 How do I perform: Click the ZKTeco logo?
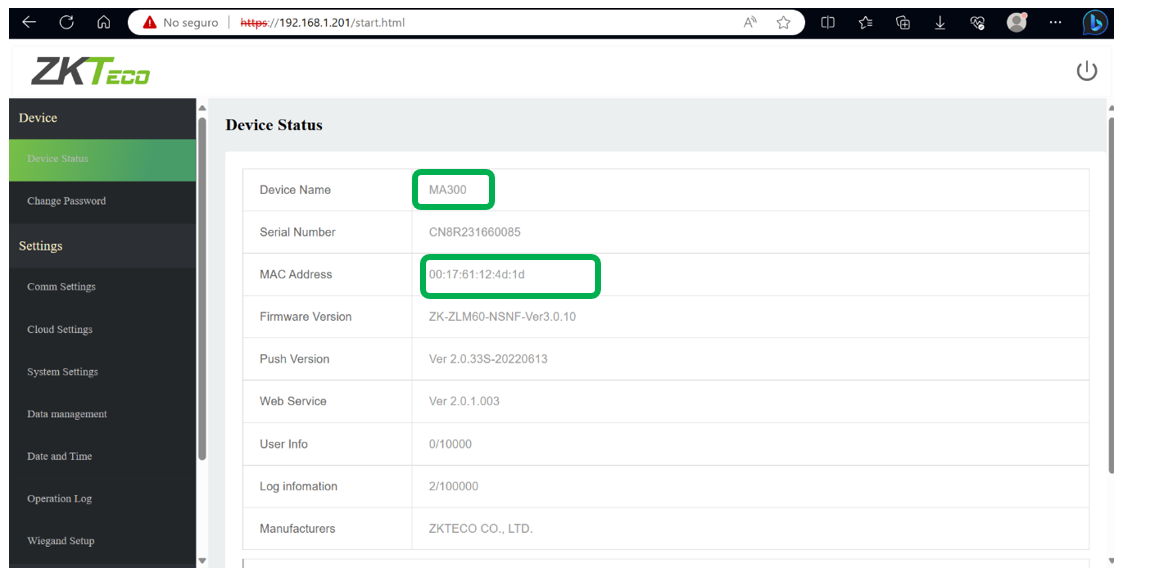click(x=90, y=72)
